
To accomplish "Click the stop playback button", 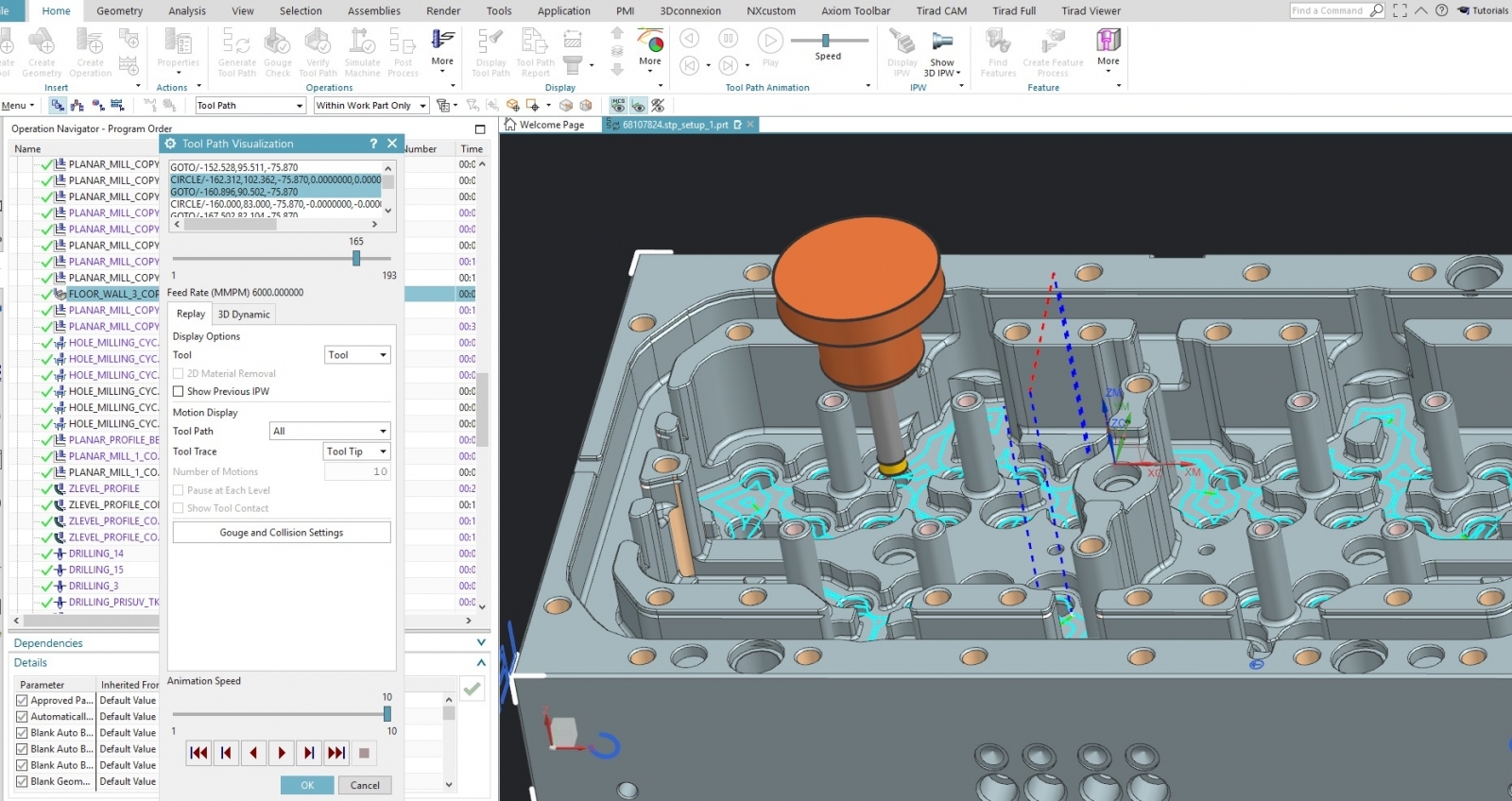I will [x=364, y=753].
